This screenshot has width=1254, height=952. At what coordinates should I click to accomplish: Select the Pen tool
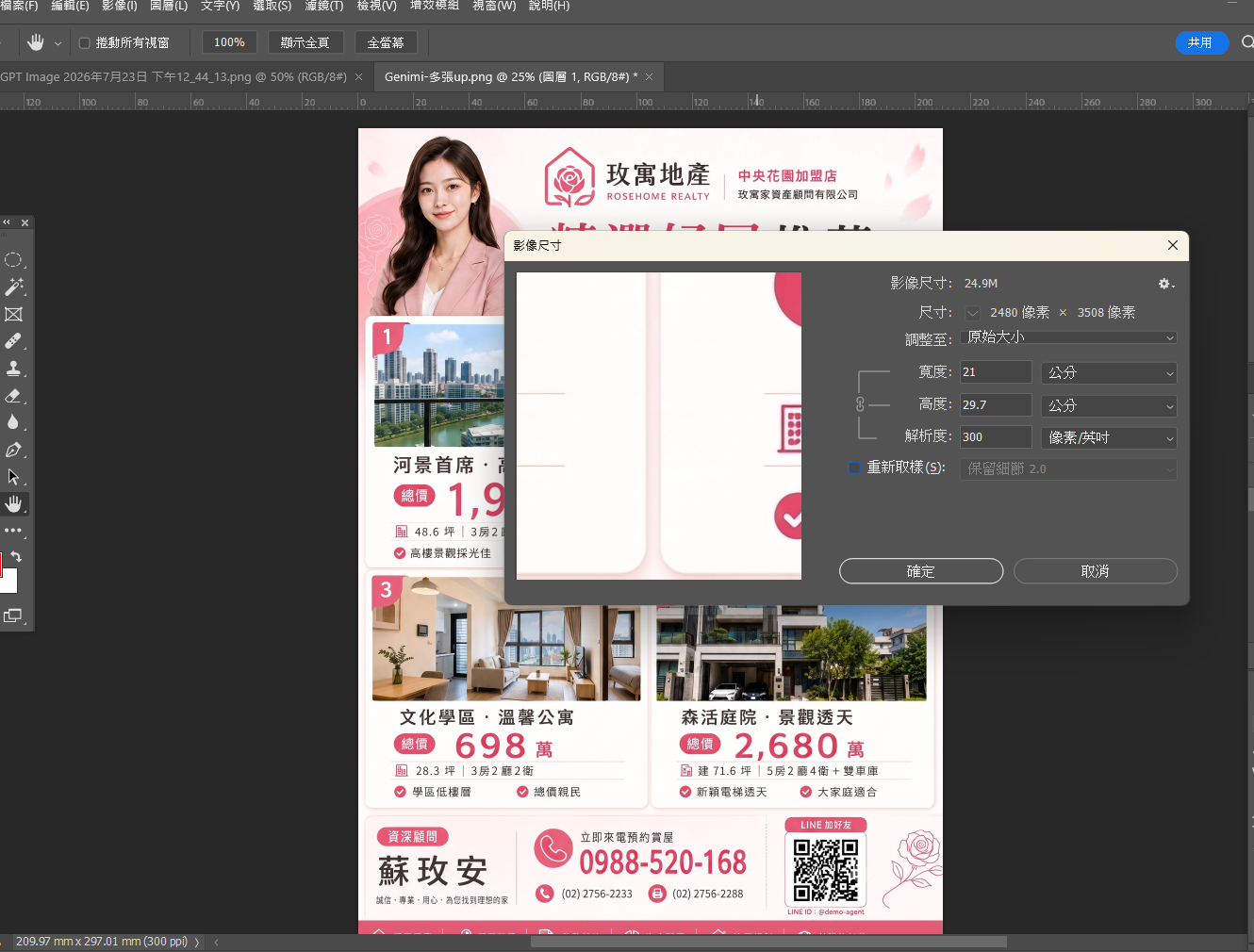[x=13, y=450]
